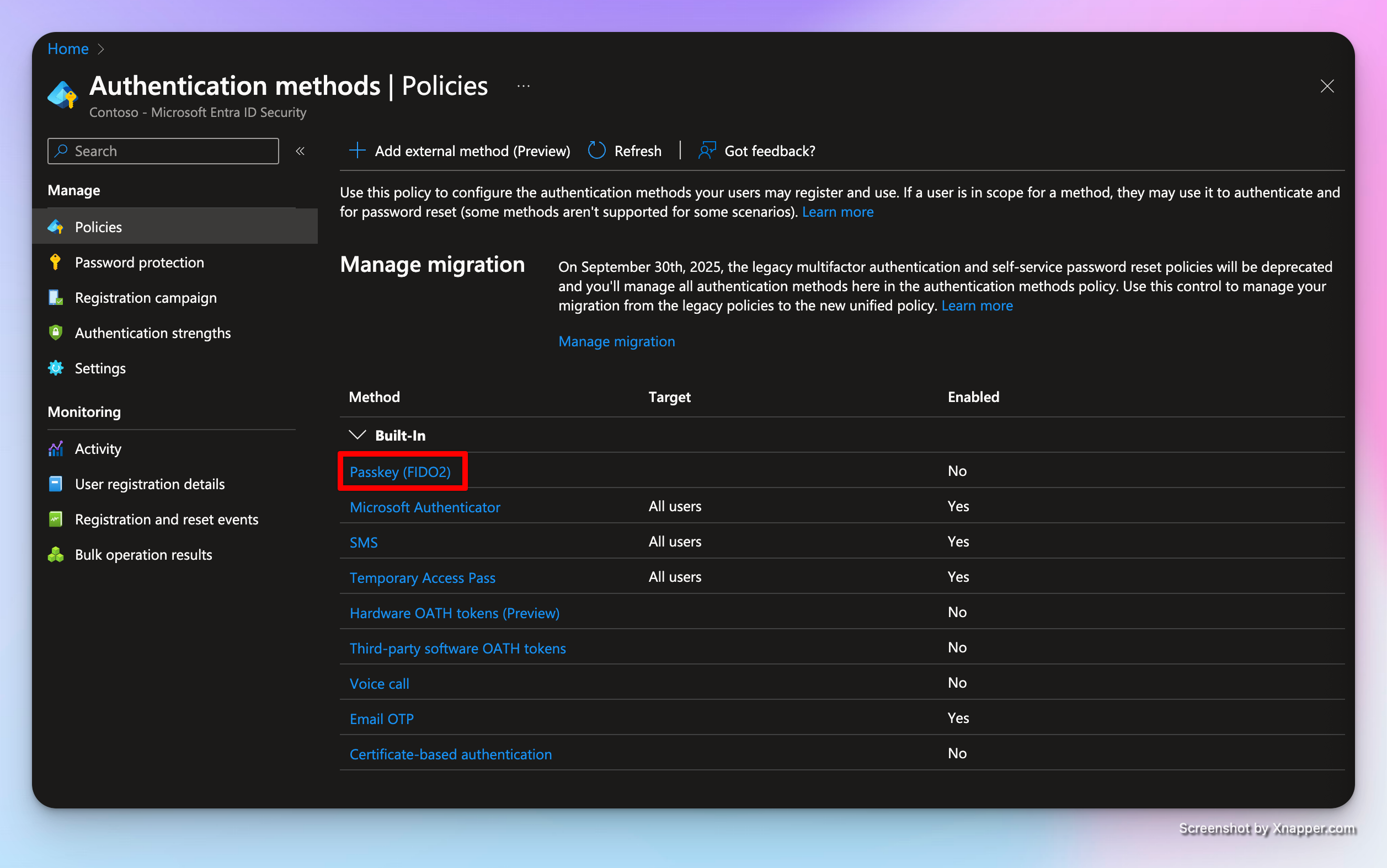Click the Add external method plus icon

point(357,151)
